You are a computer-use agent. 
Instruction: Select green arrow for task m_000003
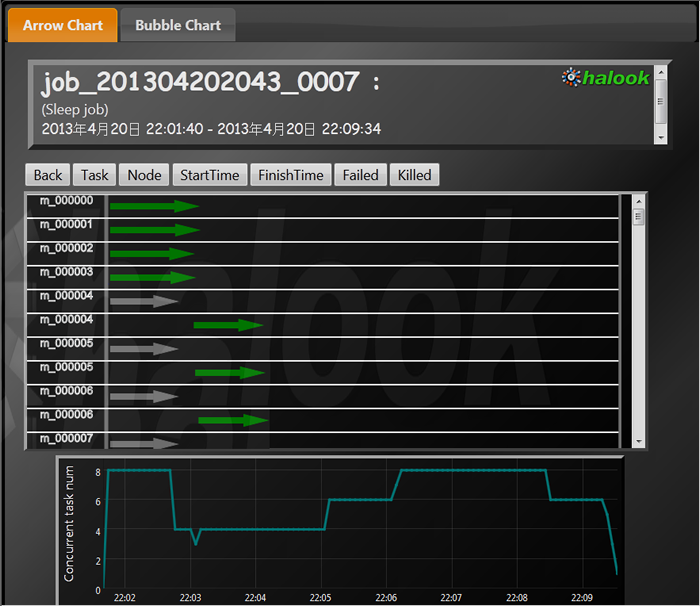[x=153, y=277]
